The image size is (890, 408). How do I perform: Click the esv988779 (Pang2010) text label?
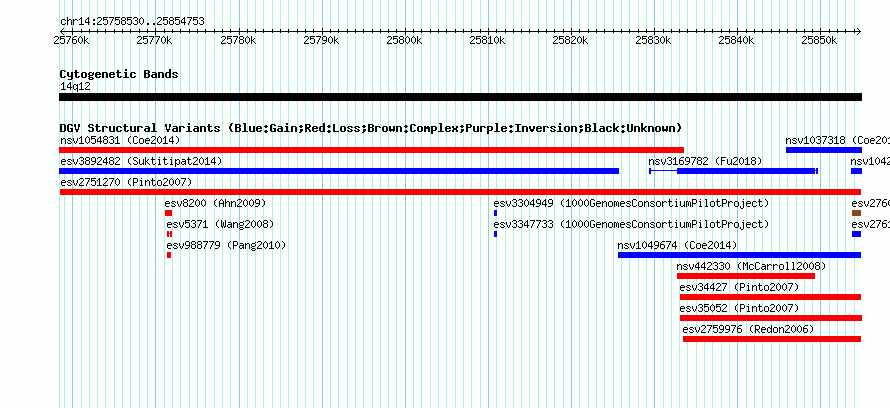click(226, 245)
